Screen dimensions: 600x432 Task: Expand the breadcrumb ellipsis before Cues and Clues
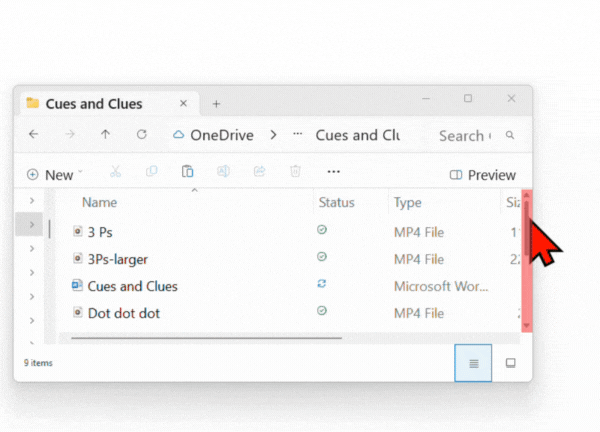click(297, 135)
